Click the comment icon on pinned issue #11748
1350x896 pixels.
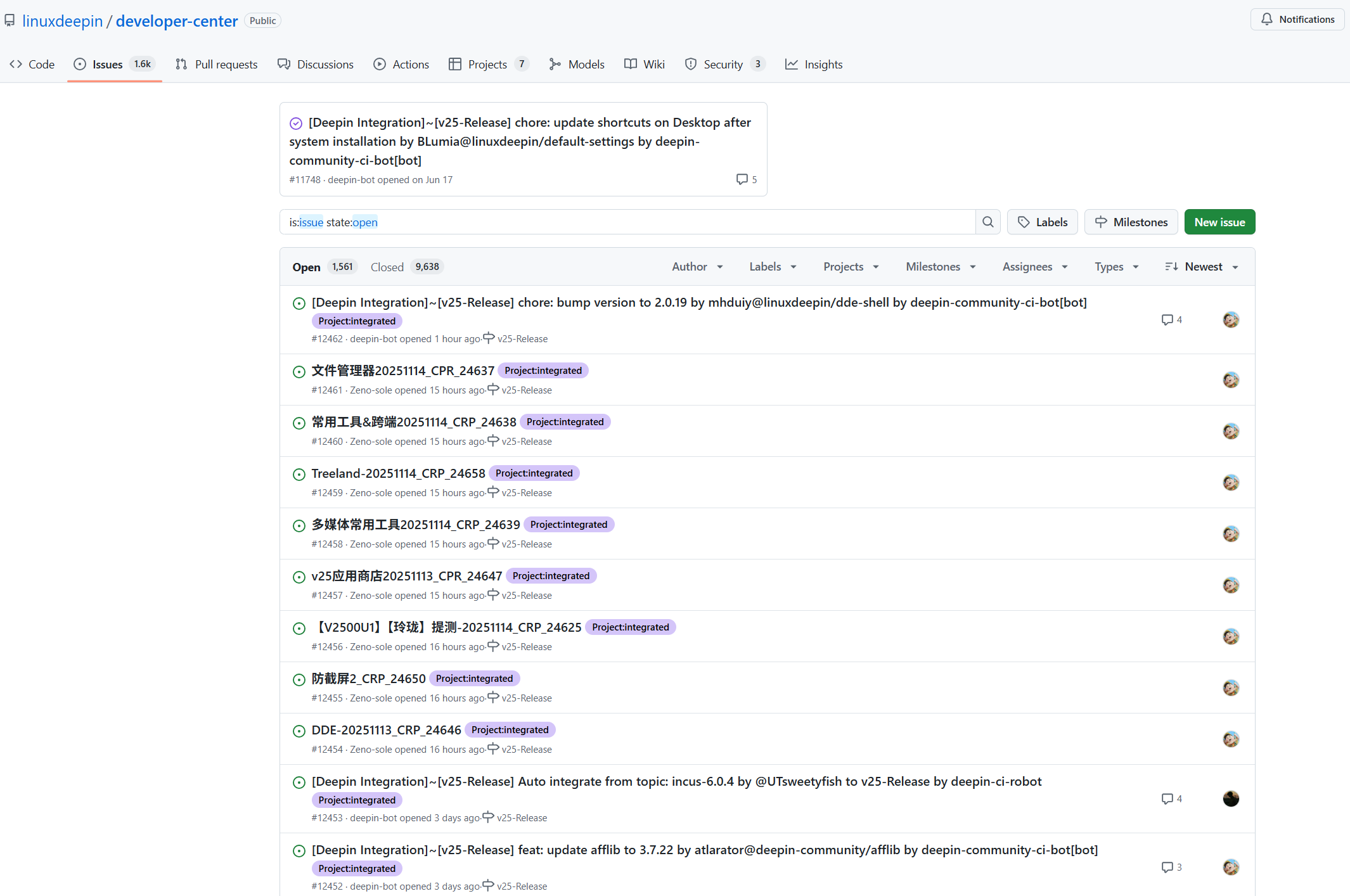coord(742,179)
